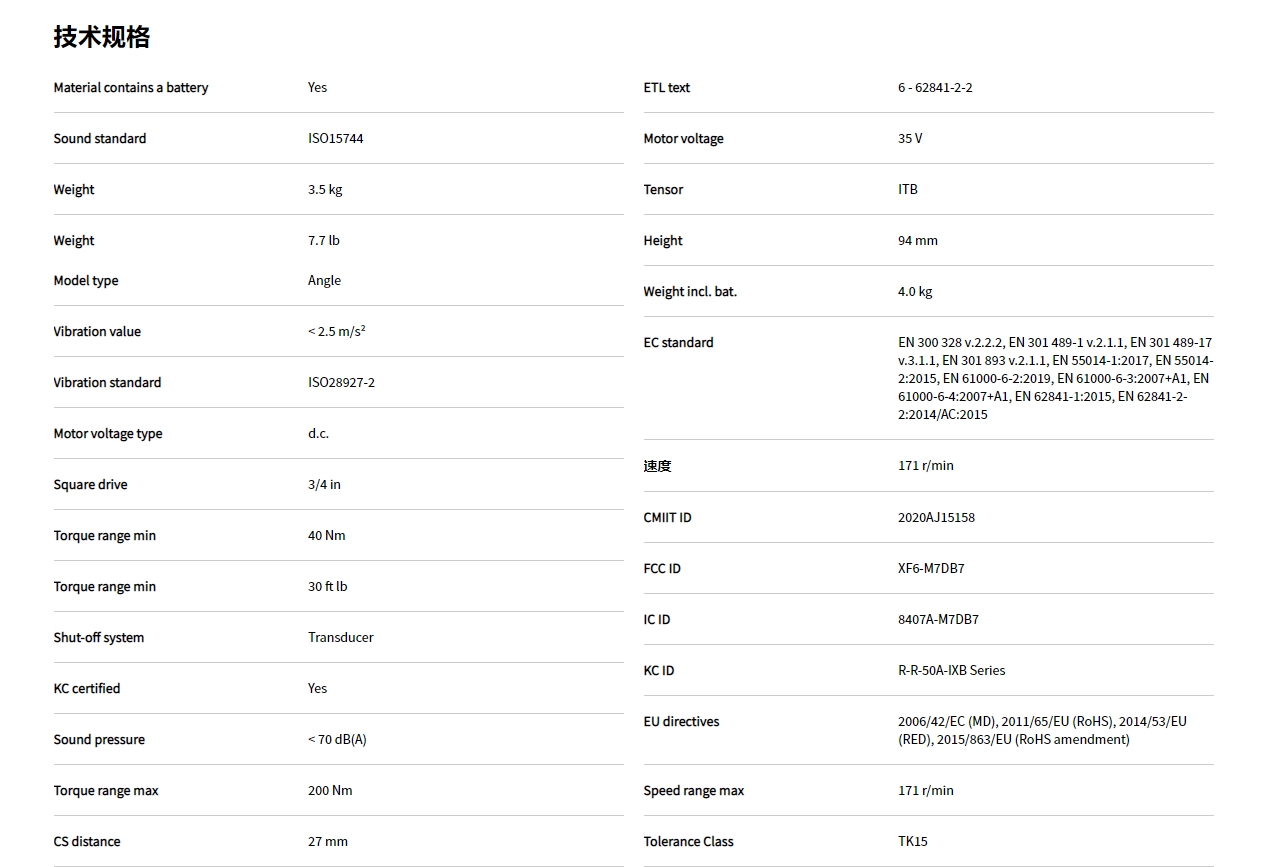Select the CMIIT ID value 2020AJ15158
1284x867 pixels.
(936, 518)
